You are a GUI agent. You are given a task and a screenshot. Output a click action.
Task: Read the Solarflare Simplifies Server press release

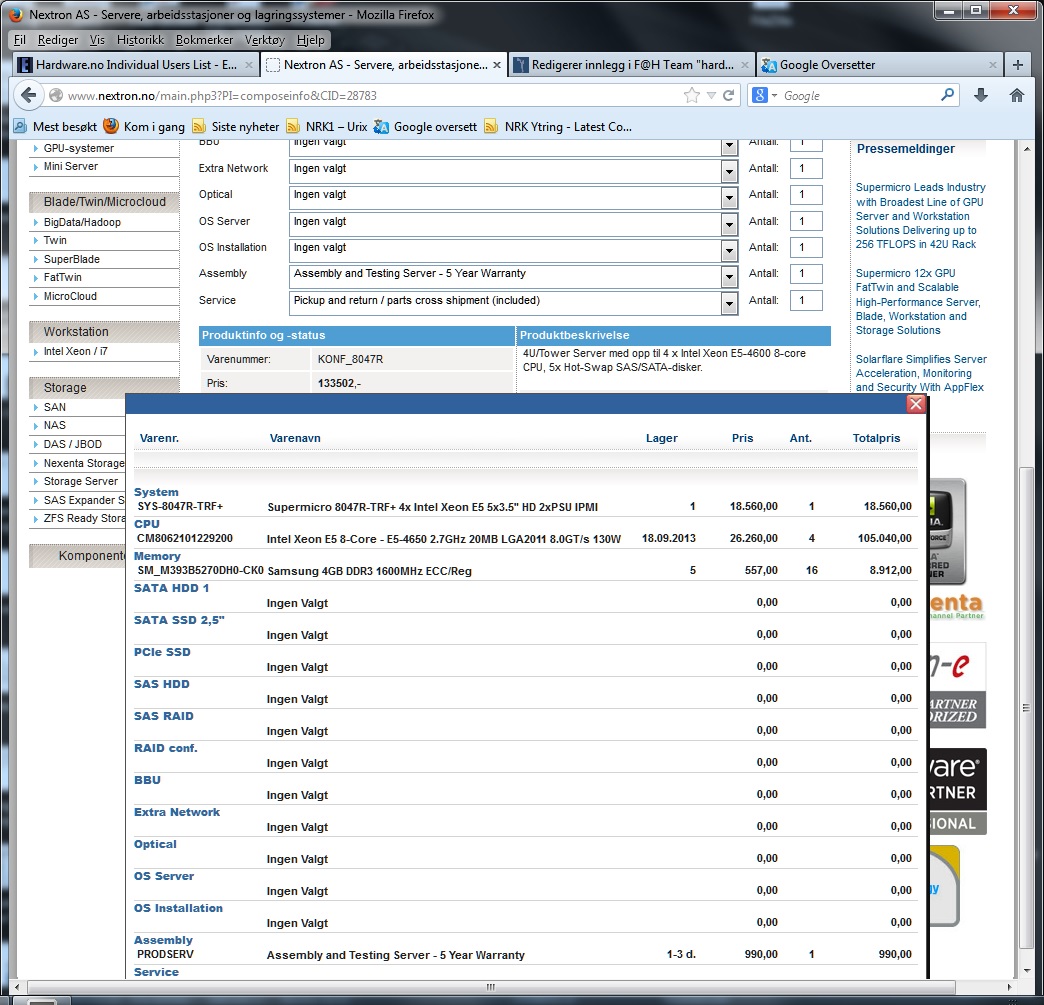(921, 373)
